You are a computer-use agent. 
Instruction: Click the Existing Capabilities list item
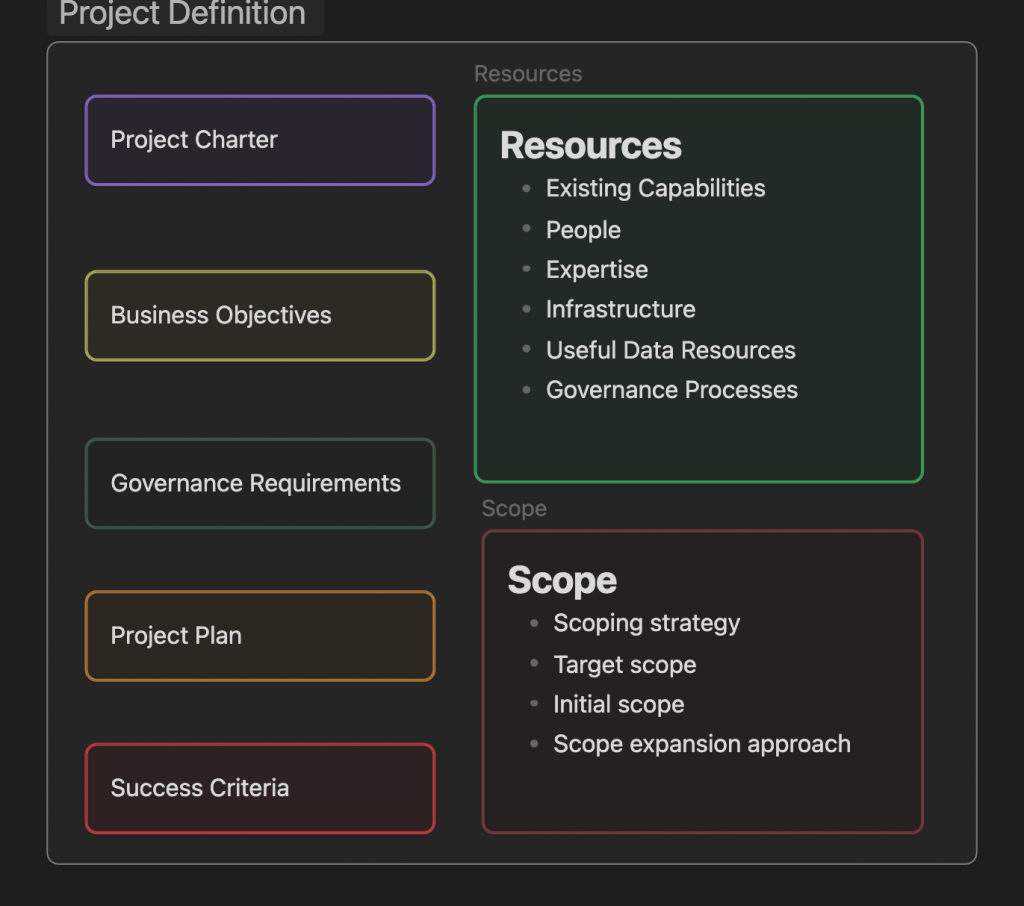pos(655,189)
